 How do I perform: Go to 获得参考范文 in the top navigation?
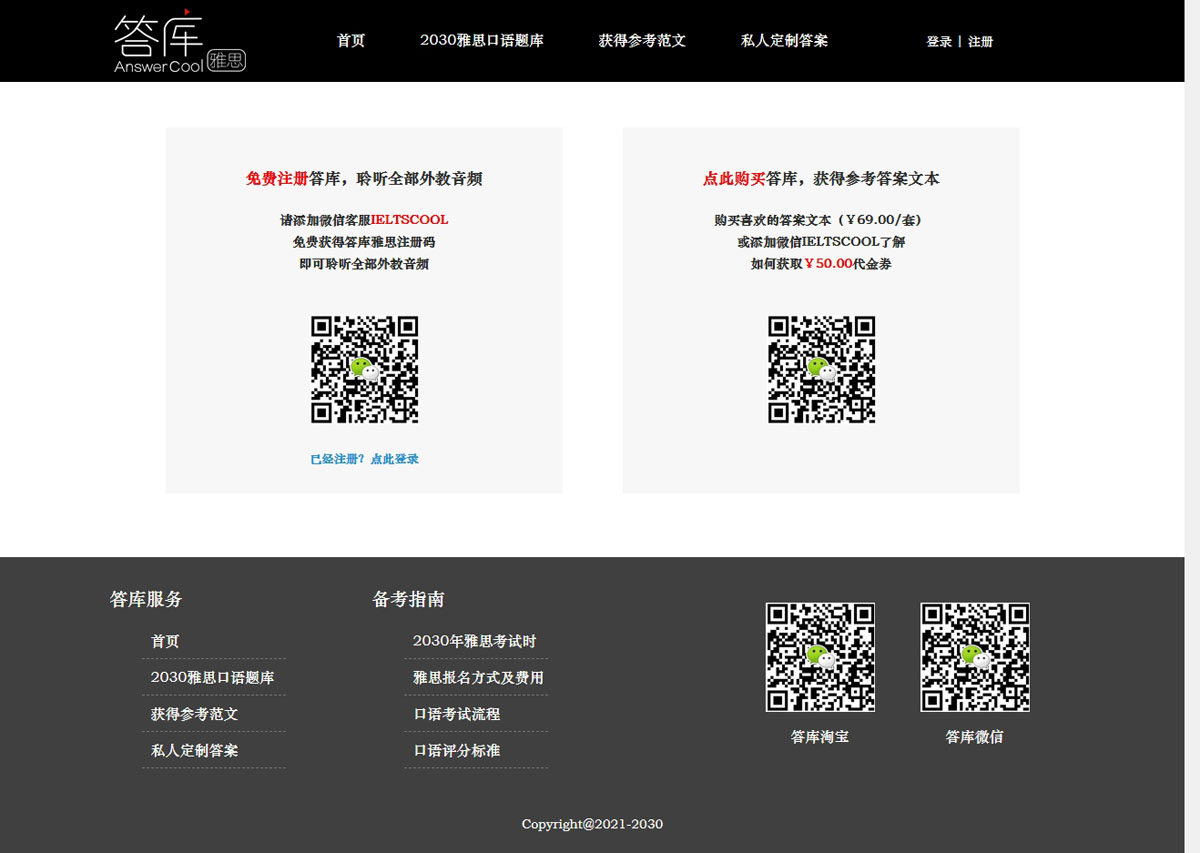tap(642, 41)
